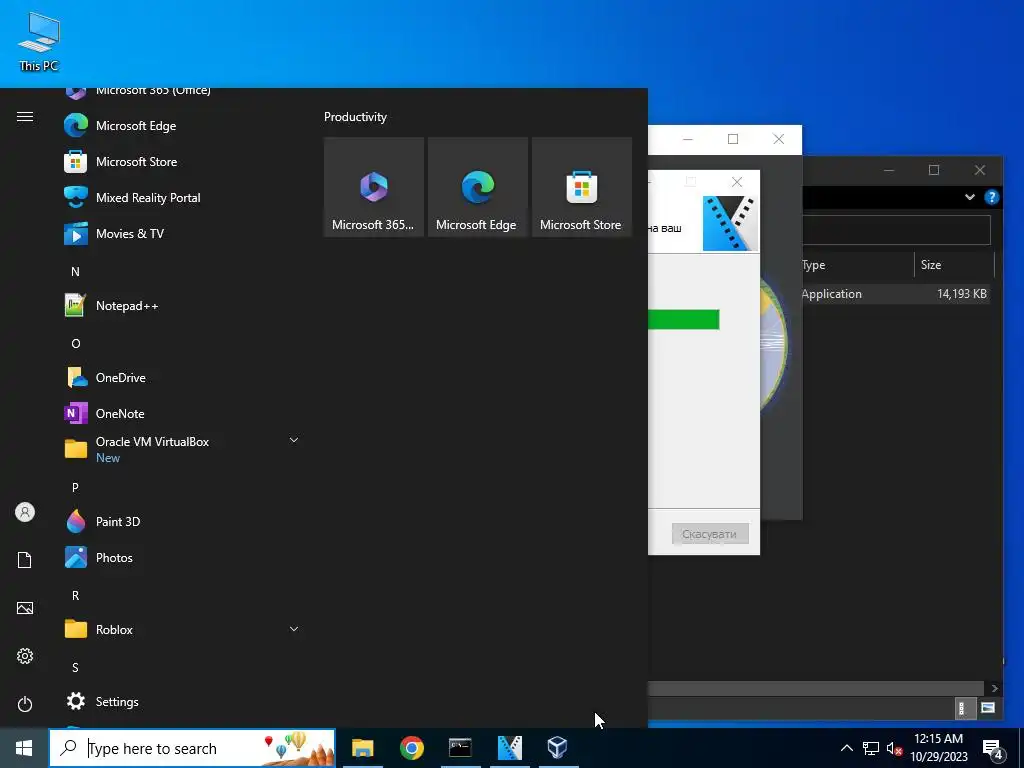Open File Explorer help icon
Image resolution: width=1024 pixels, height=768 pixels.
coord(991,197)
